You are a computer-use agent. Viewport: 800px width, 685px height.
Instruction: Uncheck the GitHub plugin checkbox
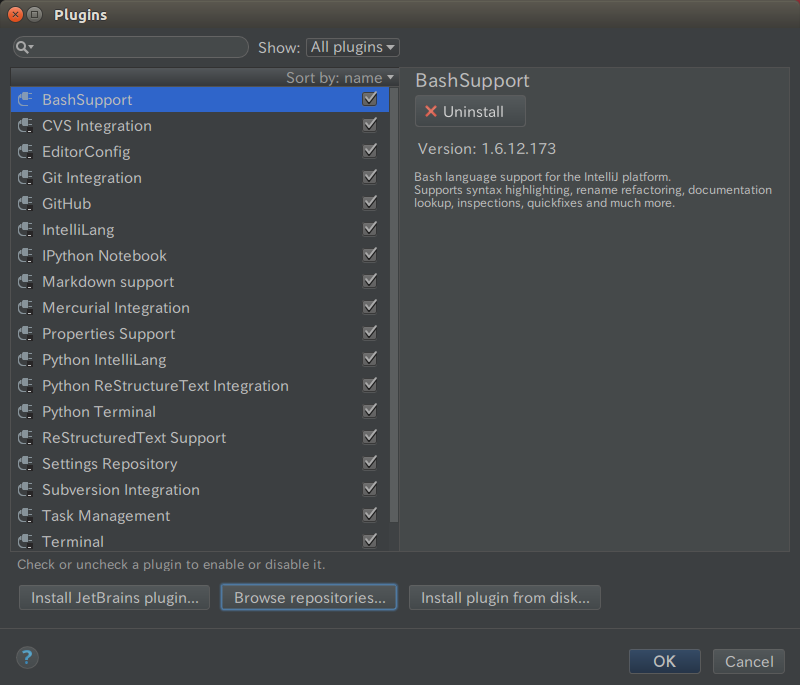pos(370,202)
